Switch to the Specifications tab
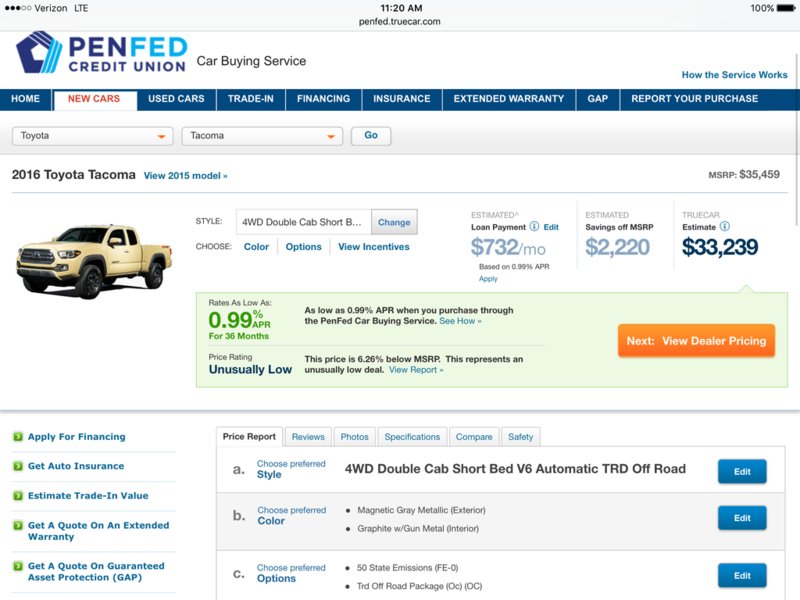Screen dimensions: 800x600 [412, 437]
